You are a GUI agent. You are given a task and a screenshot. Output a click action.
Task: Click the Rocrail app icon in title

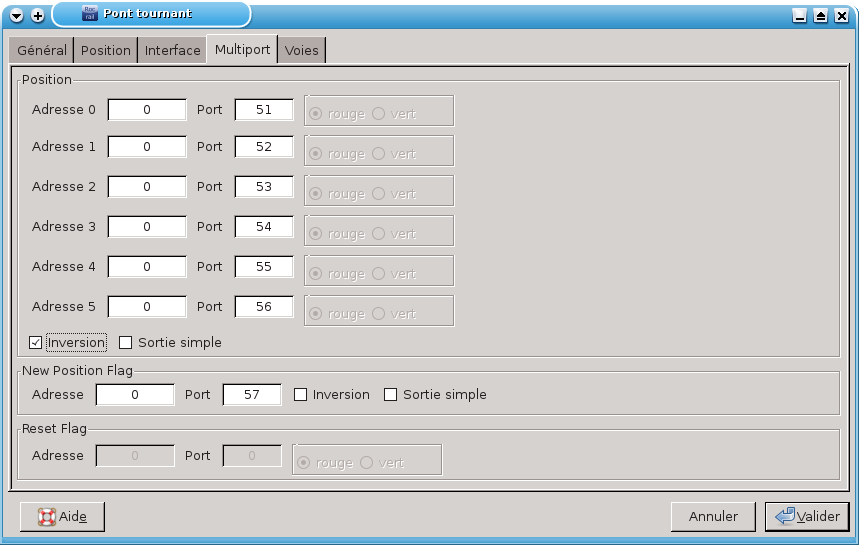click(89, 14)
